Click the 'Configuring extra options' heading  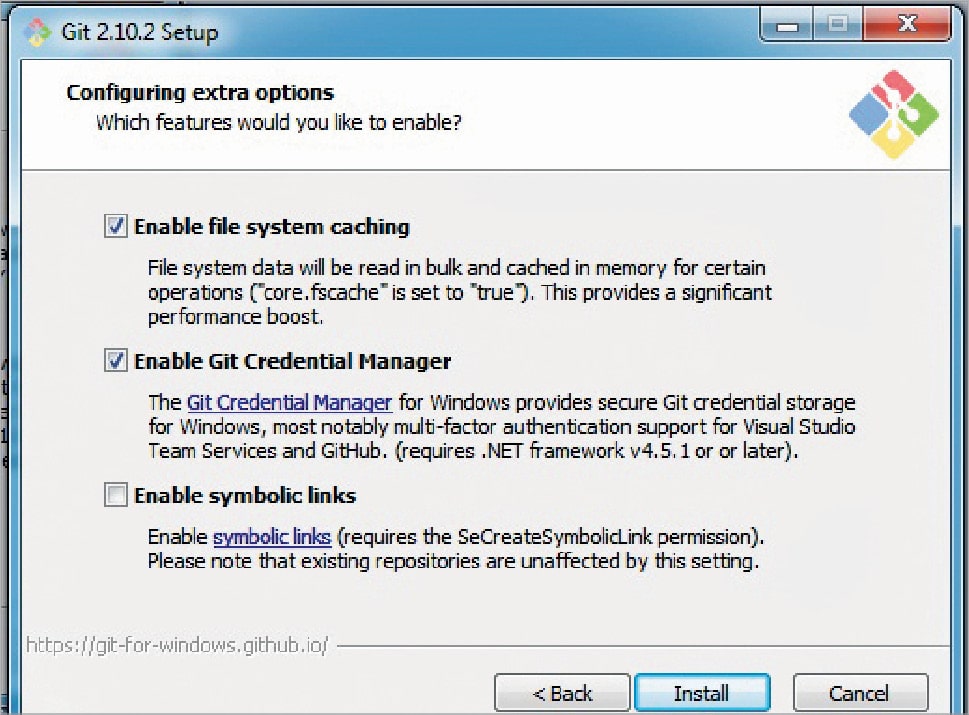(200, 93)
